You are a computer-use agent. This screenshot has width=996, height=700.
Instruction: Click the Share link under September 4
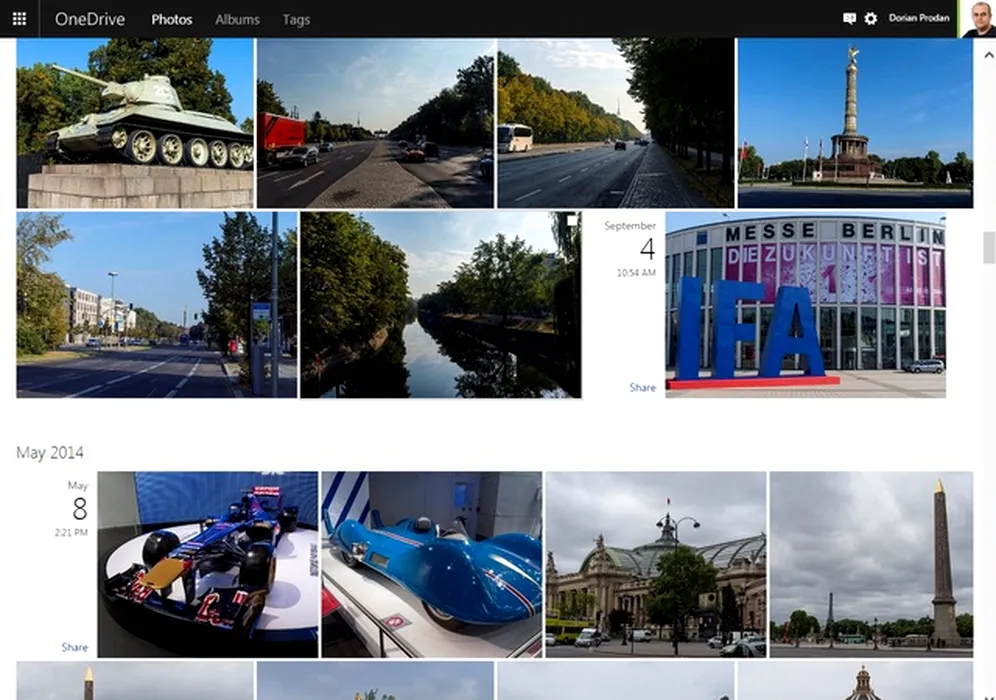click(642, 387)
